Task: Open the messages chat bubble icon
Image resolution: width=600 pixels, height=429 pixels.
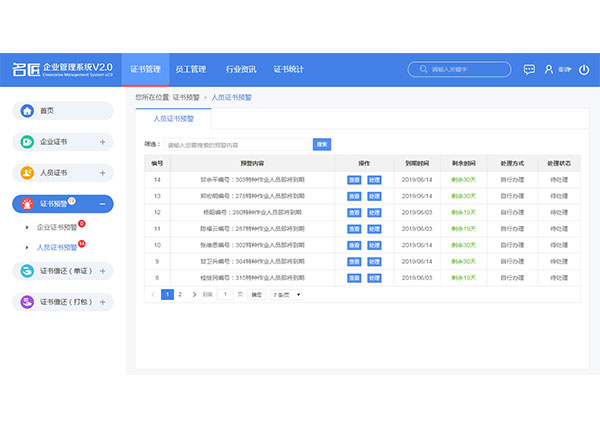Action: click(x=529, y=69)
